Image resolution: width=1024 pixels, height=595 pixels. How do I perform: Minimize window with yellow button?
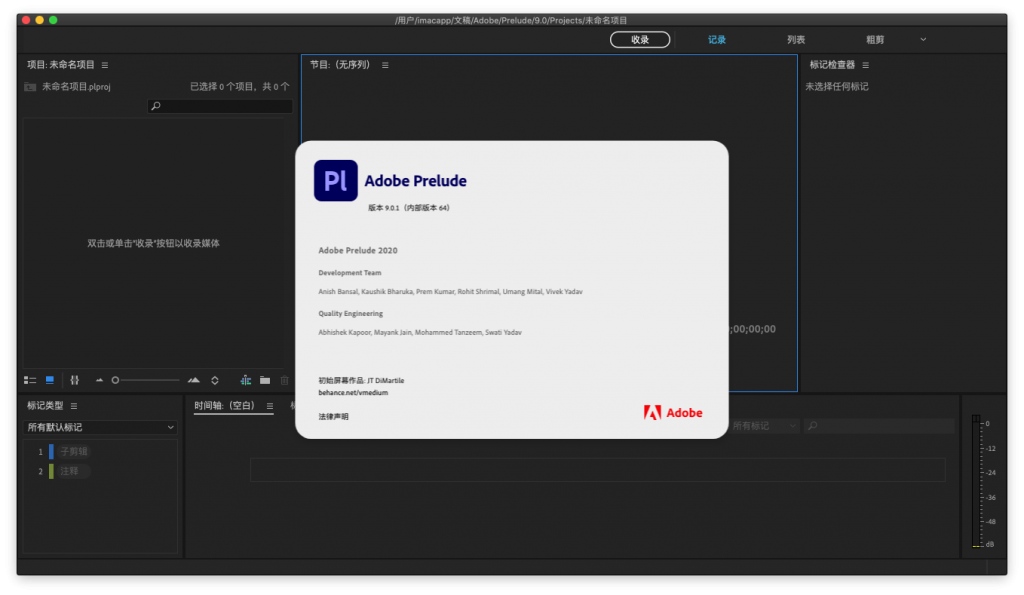[x=40, y=20]
